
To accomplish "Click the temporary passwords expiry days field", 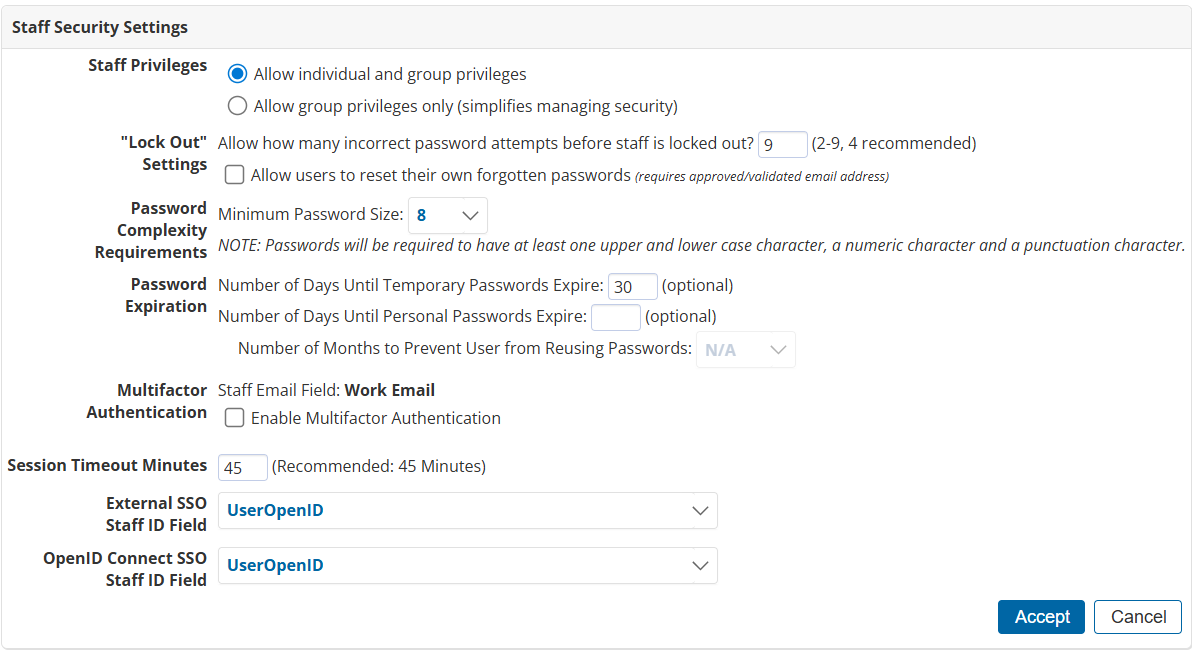I will pyautogui.click(x=632, y=286).
